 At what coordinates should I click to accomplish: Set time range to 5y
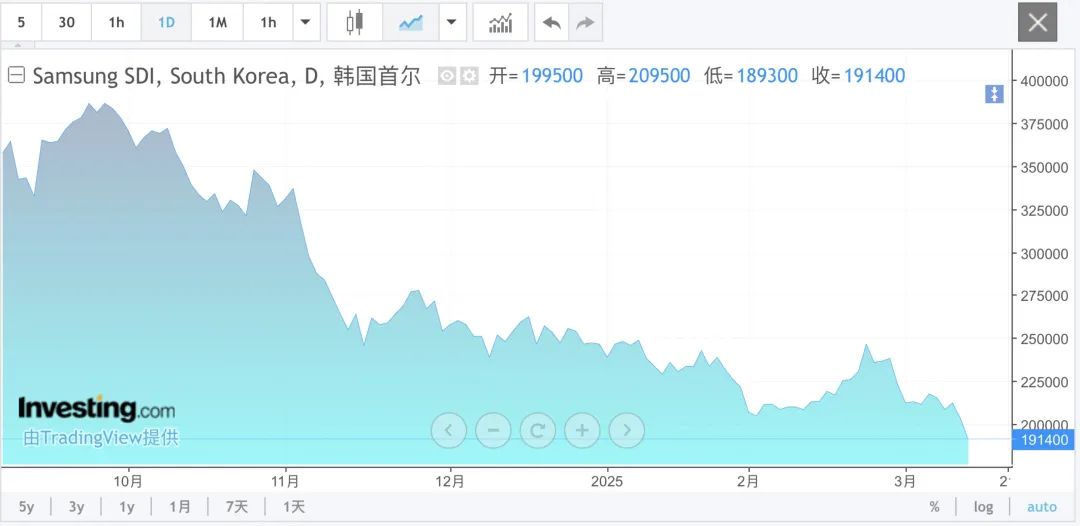[x=26, y=507]
